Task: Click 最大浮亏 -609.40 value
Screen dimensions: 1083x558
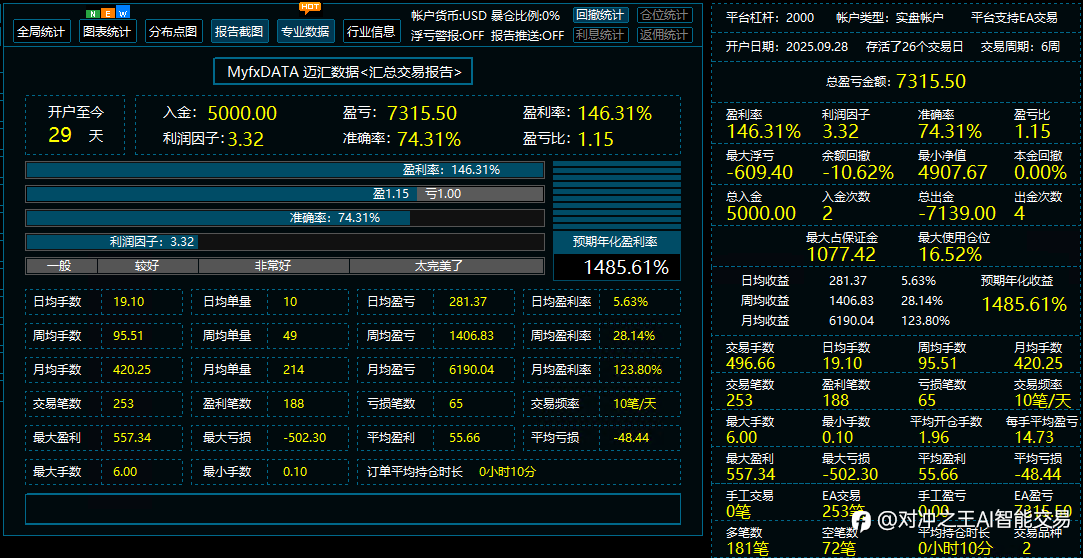Action: coord(760,173)
